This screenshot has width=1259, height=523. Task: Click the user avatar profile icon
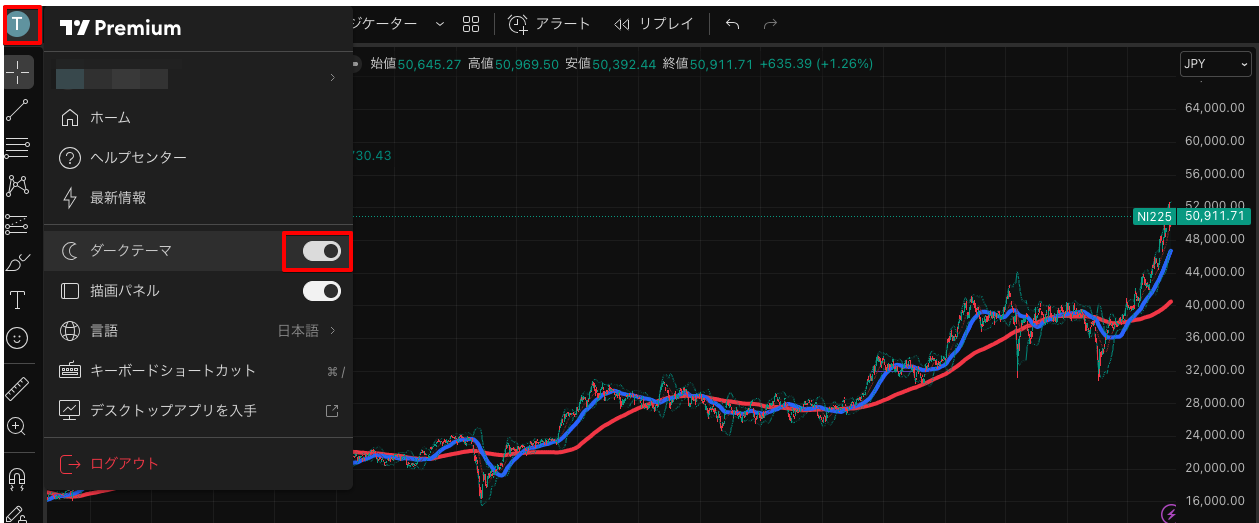pyautogui.click(x=20, y=23)
